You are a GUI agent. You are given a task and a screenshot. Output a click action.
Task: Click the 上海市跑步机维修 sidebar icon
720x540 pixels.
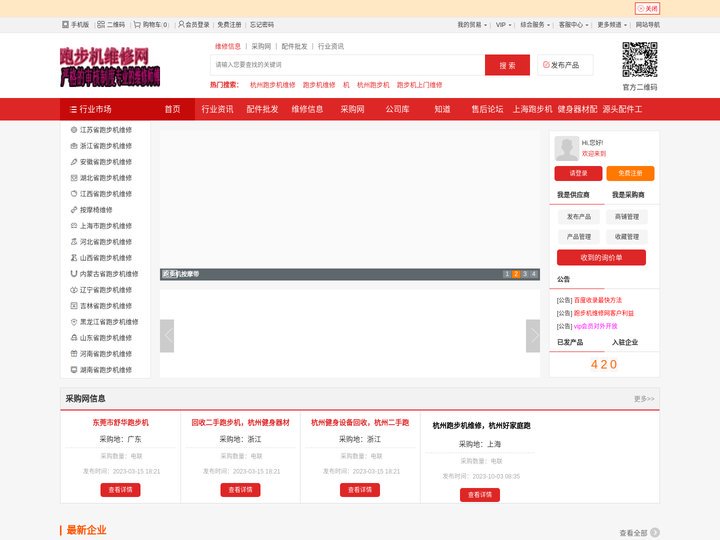pyautogui.click(x=73, y=226)
